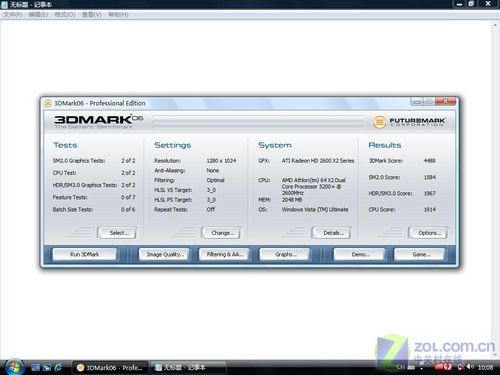Click the Notepad icon in title bar
500x375 pixels.
(4, 5)
